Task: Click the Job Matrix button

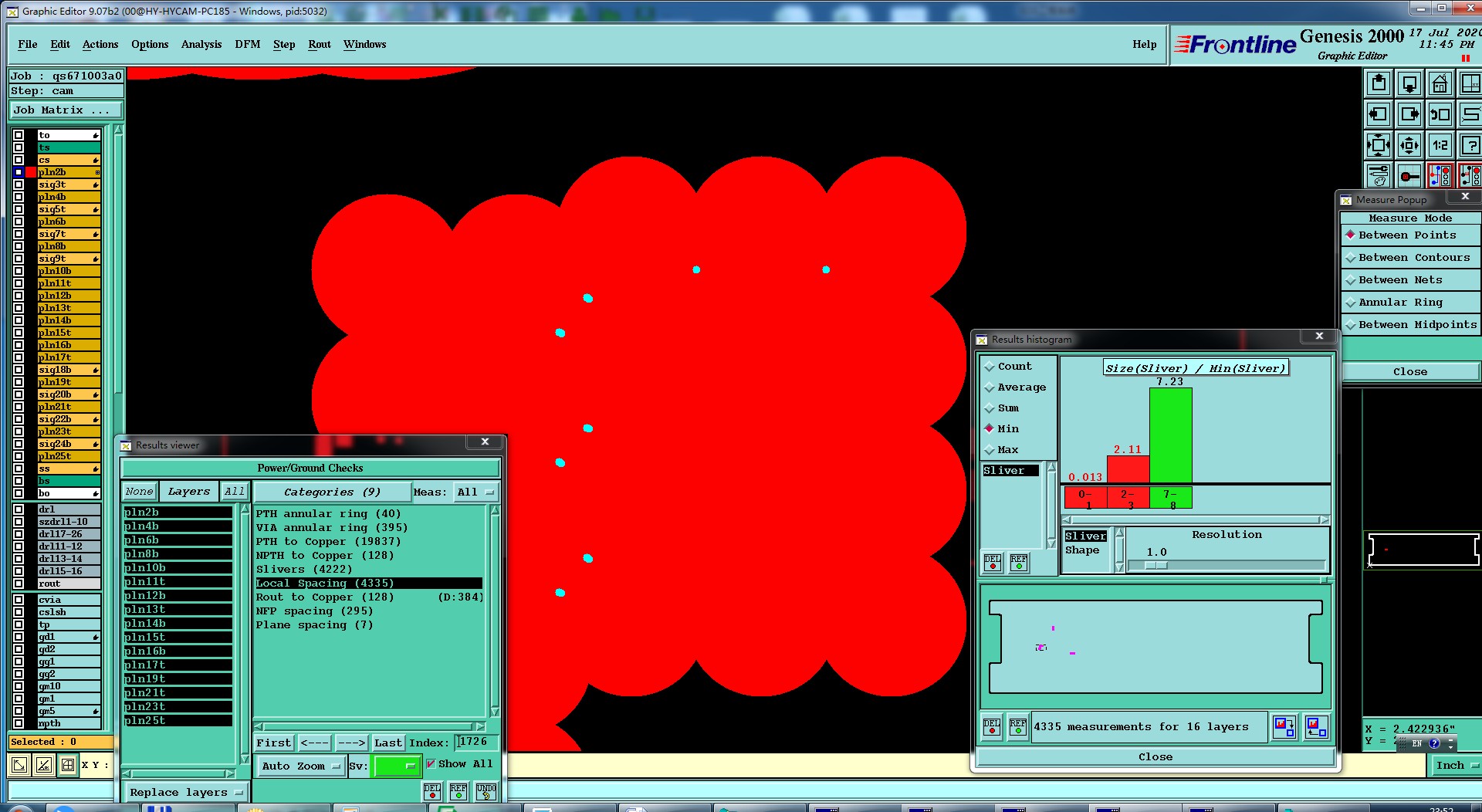Action: 66,110
